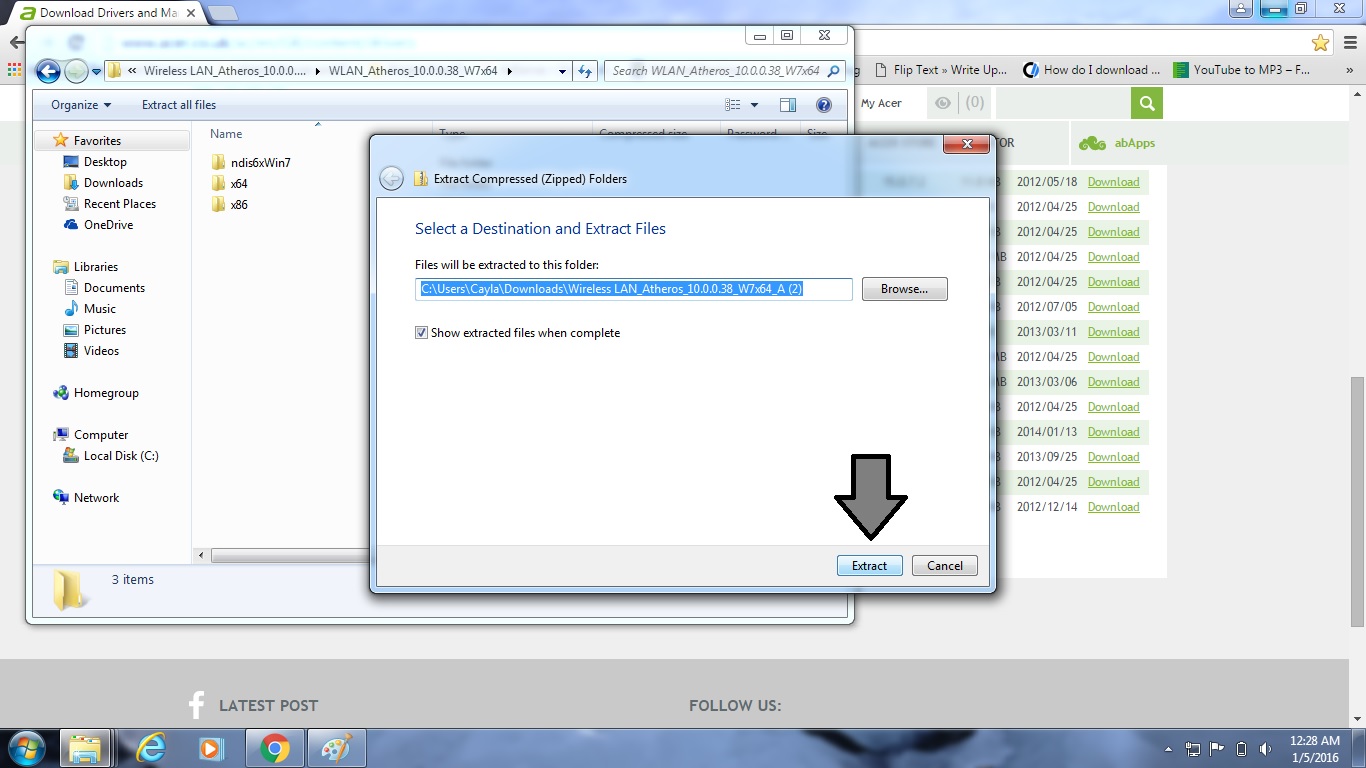The width and height of the screenshot is (1366, 768).
Task: Open the Videos library
Action: [x=91, y=351]
